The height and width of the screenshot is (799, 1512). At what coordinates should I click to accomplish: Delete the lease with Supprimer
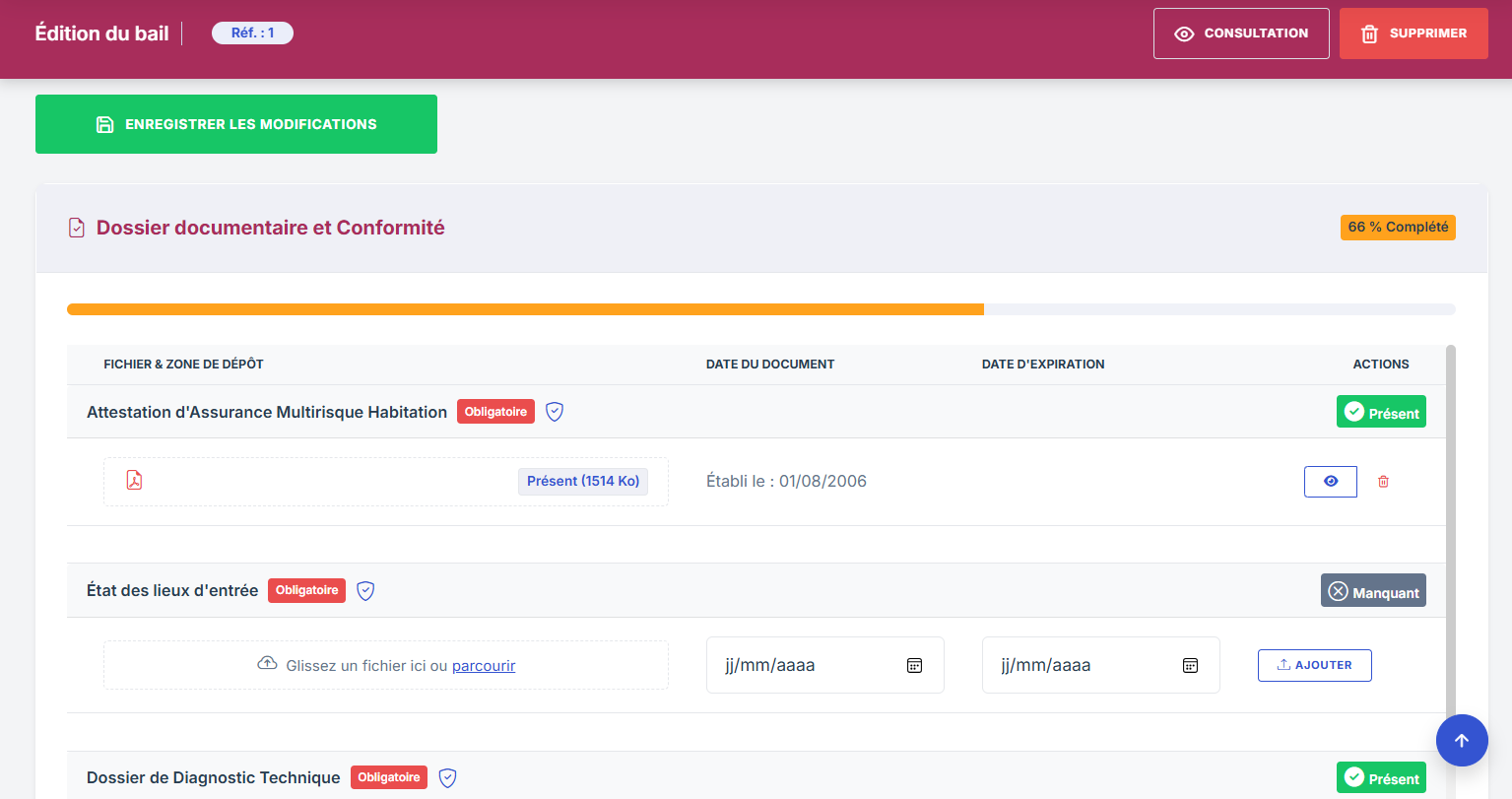[1413, 33]
